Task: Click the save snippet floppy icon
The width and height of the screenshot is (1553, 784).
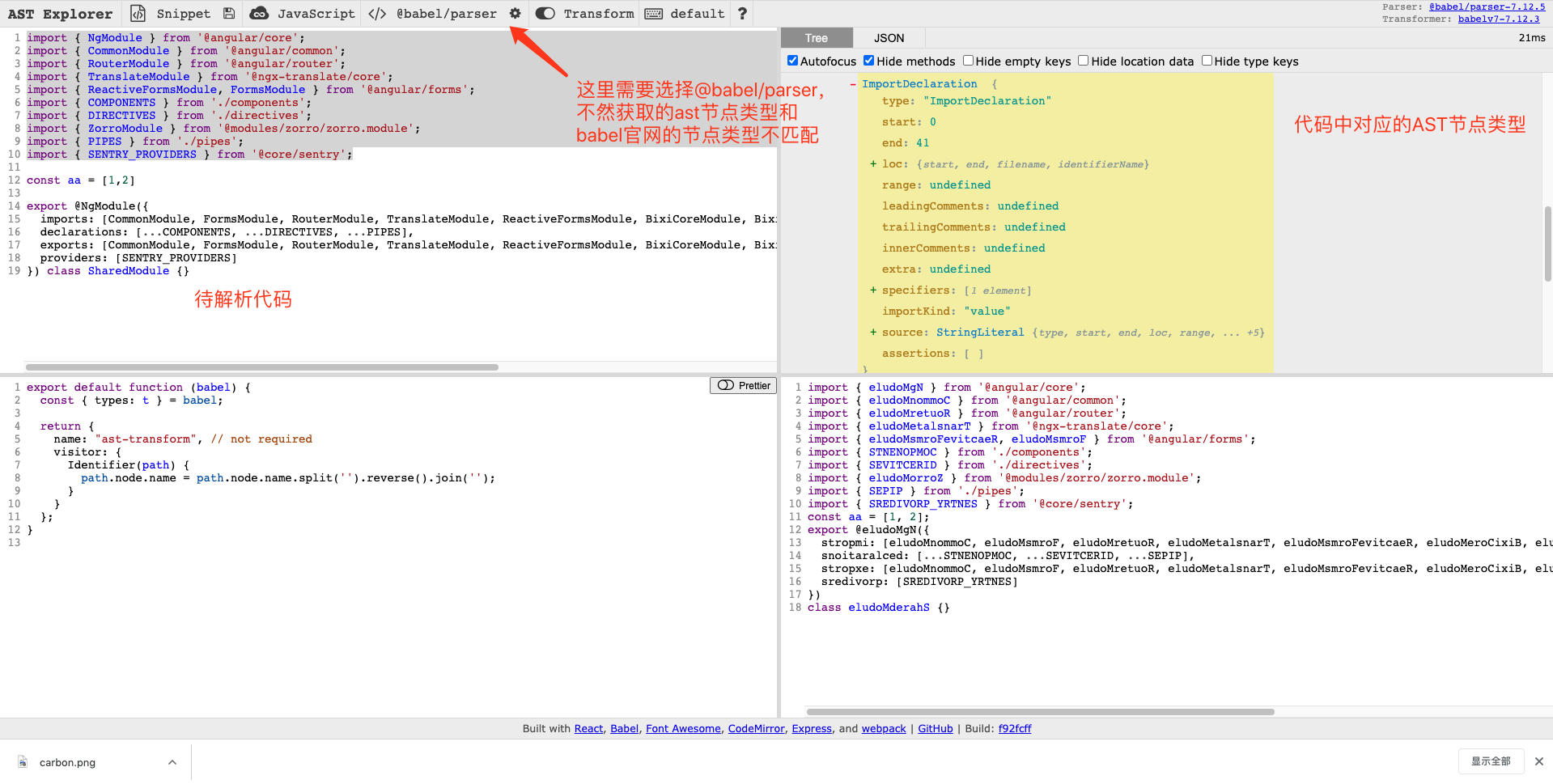Action: [229, 13]
